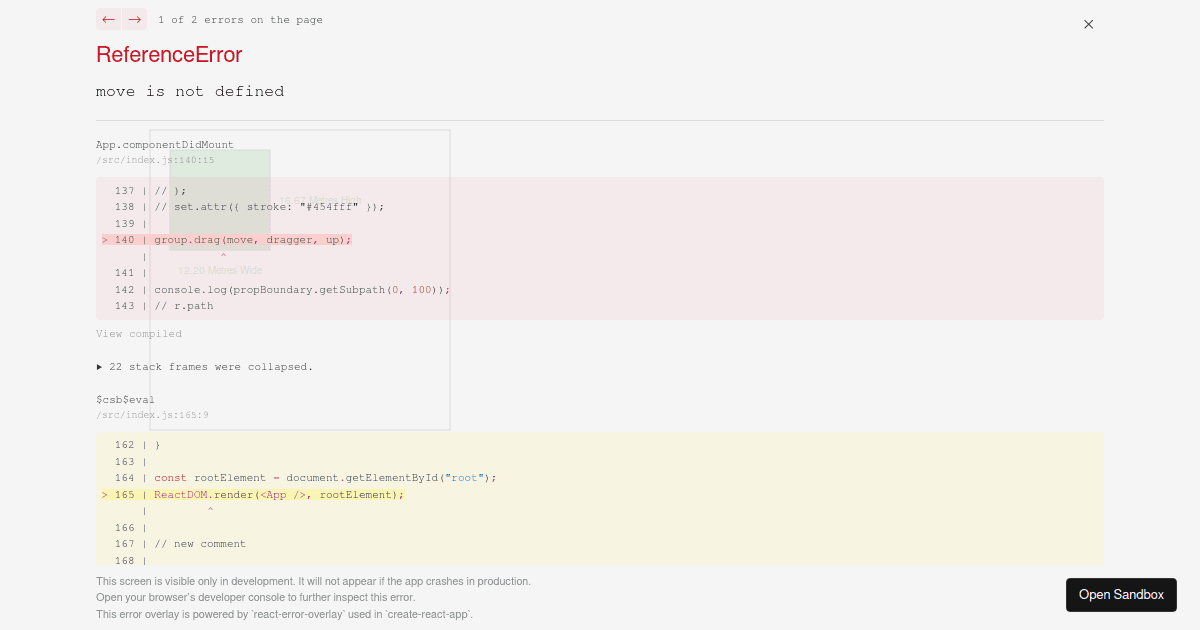Image resolution: width=1200 pixels, height=630 pixels.
Task: Click the 'root' string in getElementById
Action: [x=466, y=477]
